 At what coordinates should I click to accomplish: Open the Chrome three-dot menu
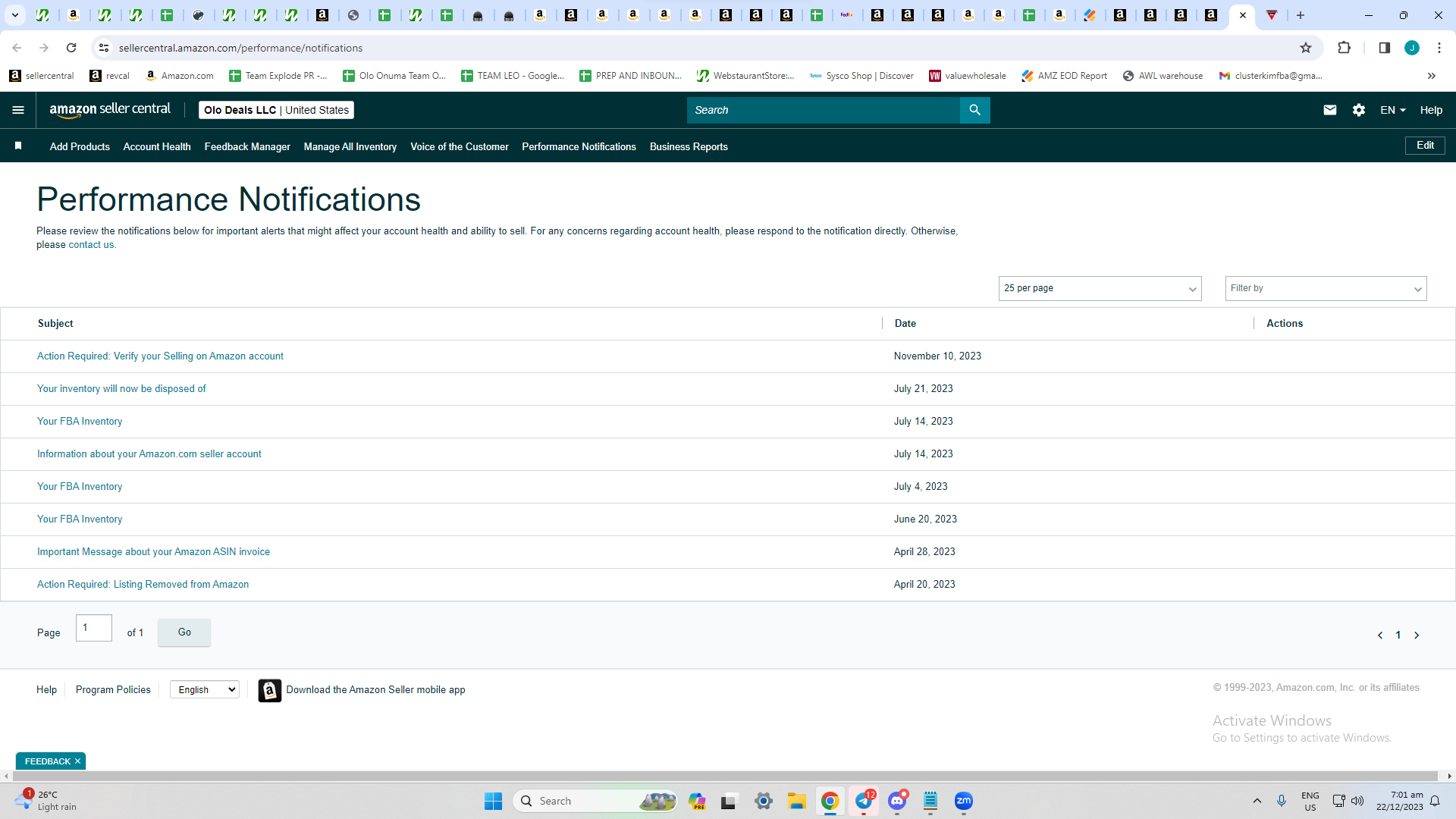[x=1439, y=48]
